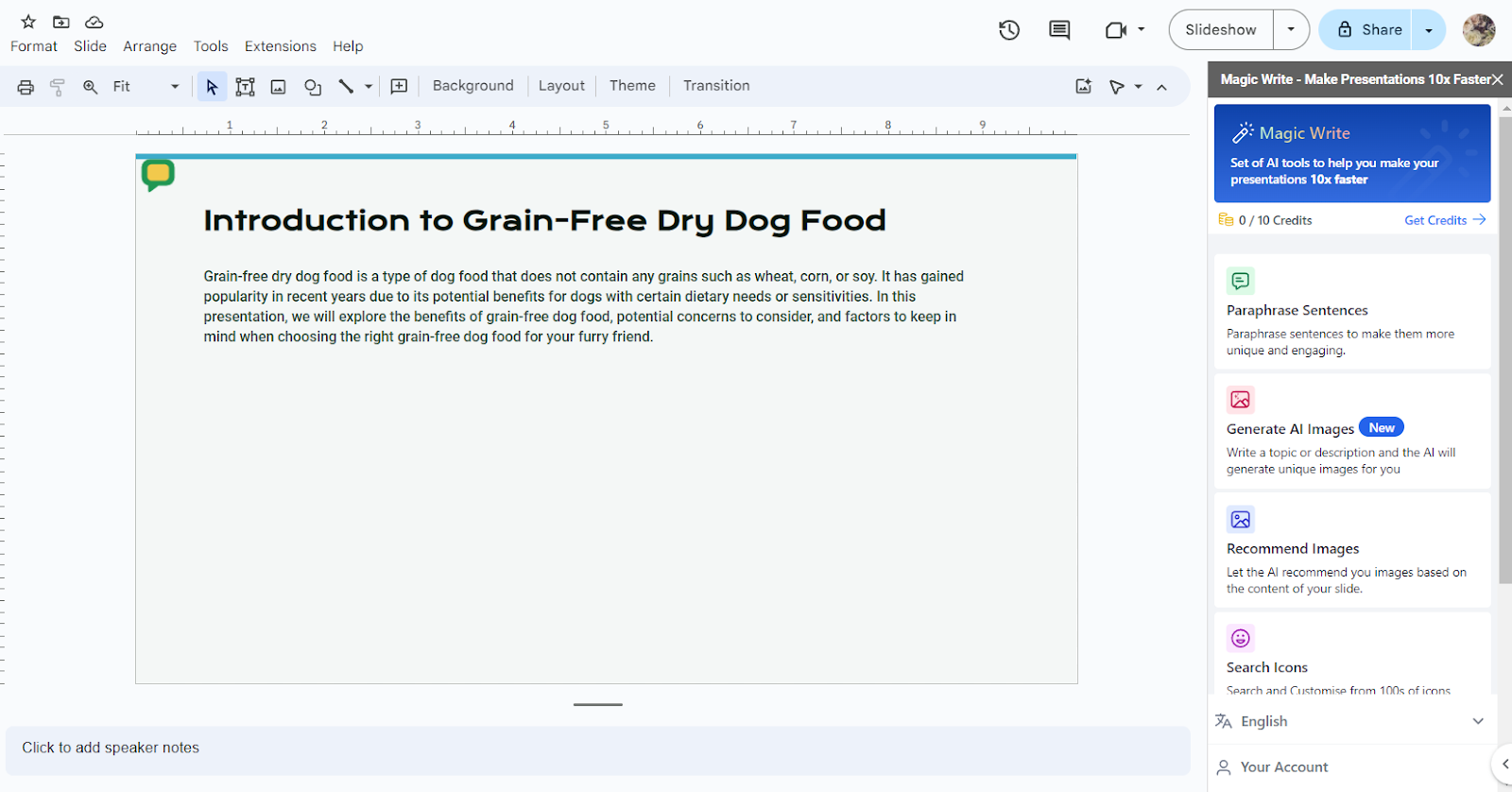
Task: Open the comments history icon
Action: [1059, 30]
